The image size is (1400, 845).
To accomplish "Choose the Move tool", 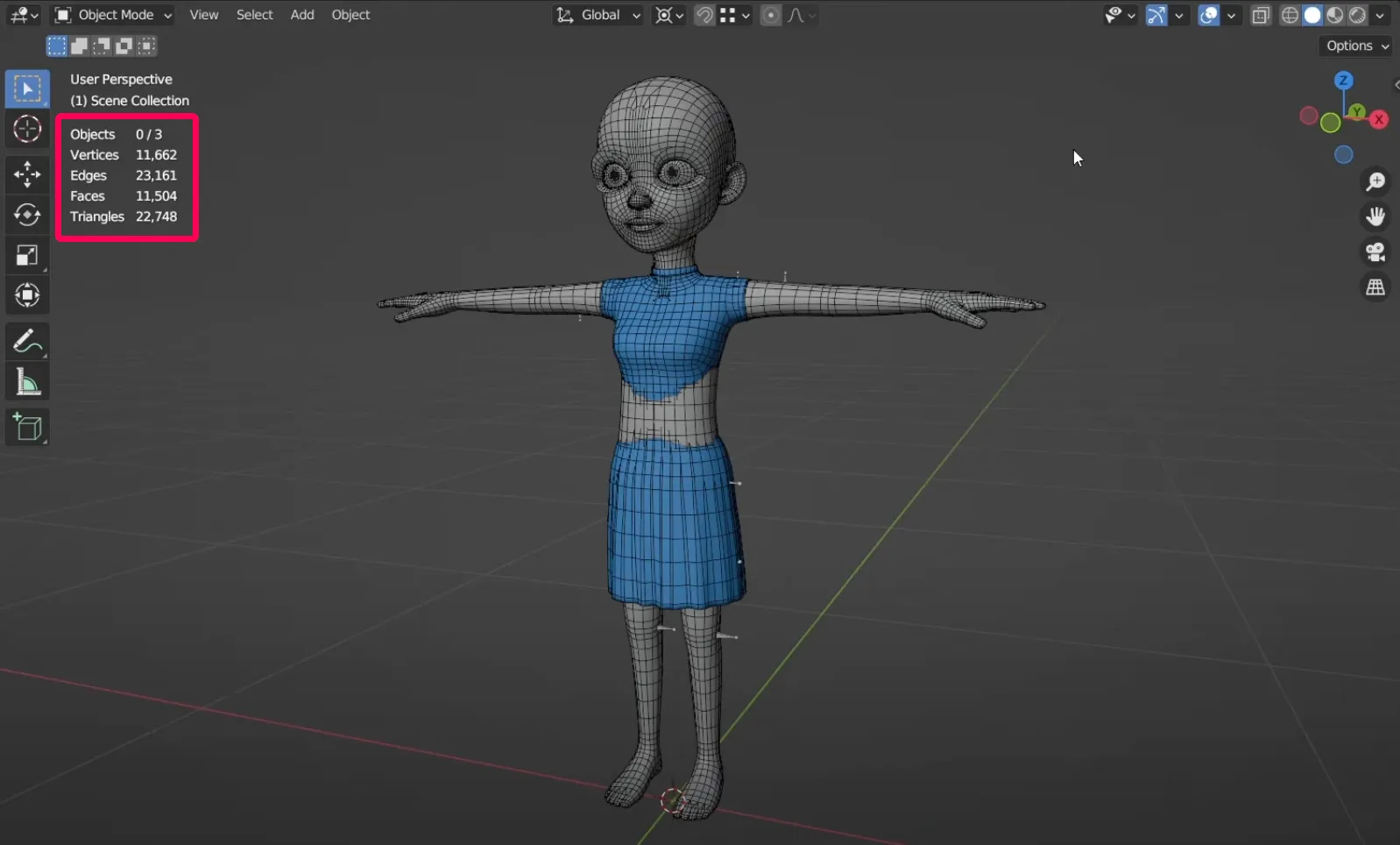I will [27, 174].
